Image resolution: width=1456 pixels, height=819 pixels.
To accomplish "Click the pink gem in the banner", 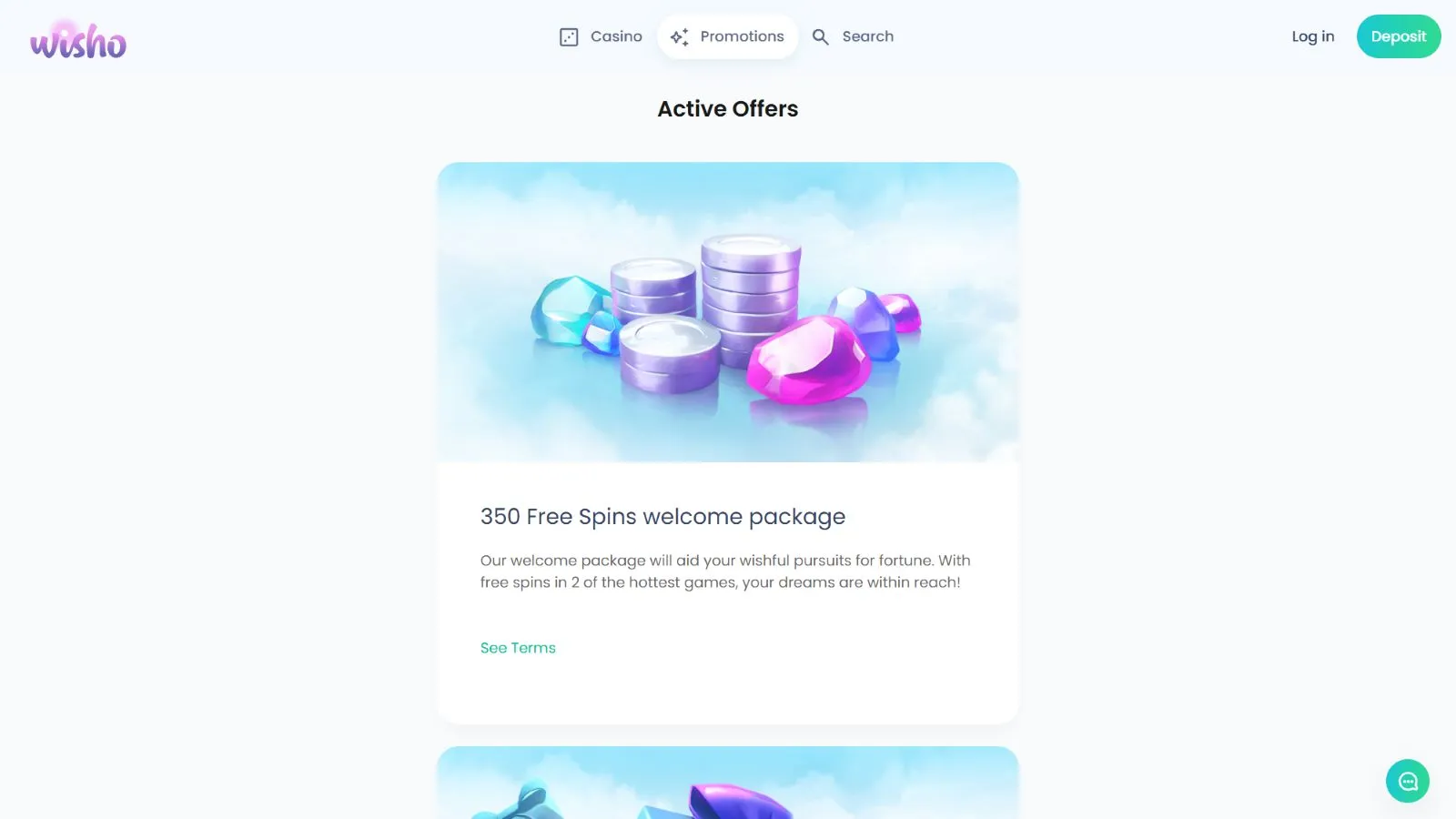I will [x=808, y=360].
